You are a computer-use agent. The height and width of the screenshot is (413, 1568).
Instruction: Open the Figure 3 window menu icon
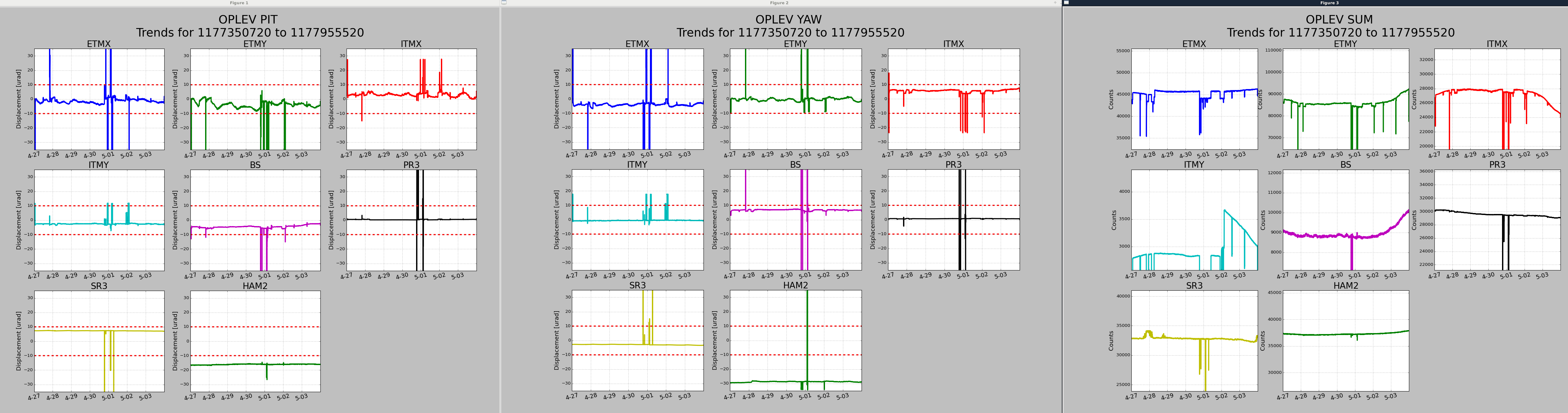1066,2
